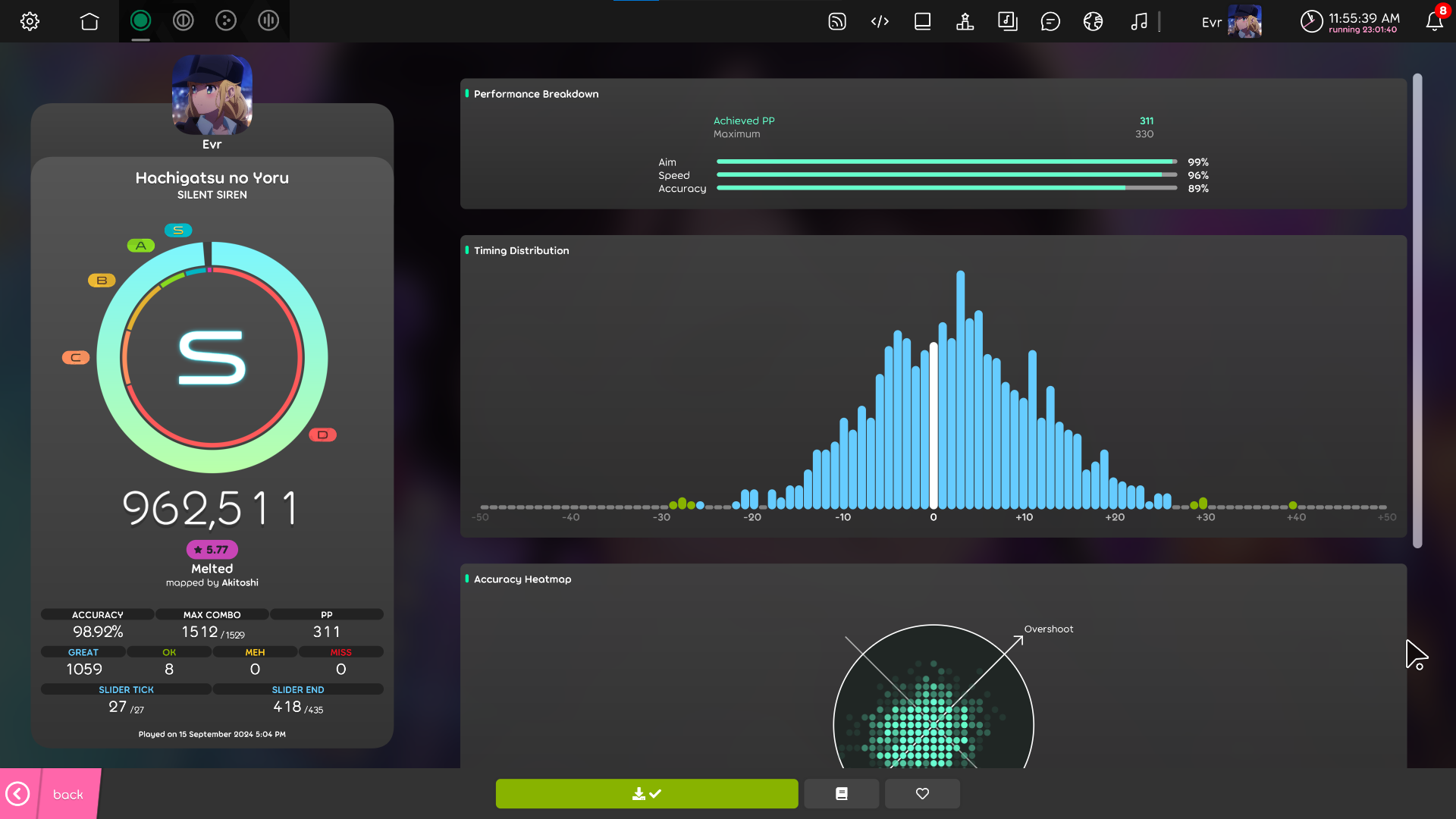The image size is (1456, 819).
Task: Open the news feed icon
Action: tap(837, 21)
